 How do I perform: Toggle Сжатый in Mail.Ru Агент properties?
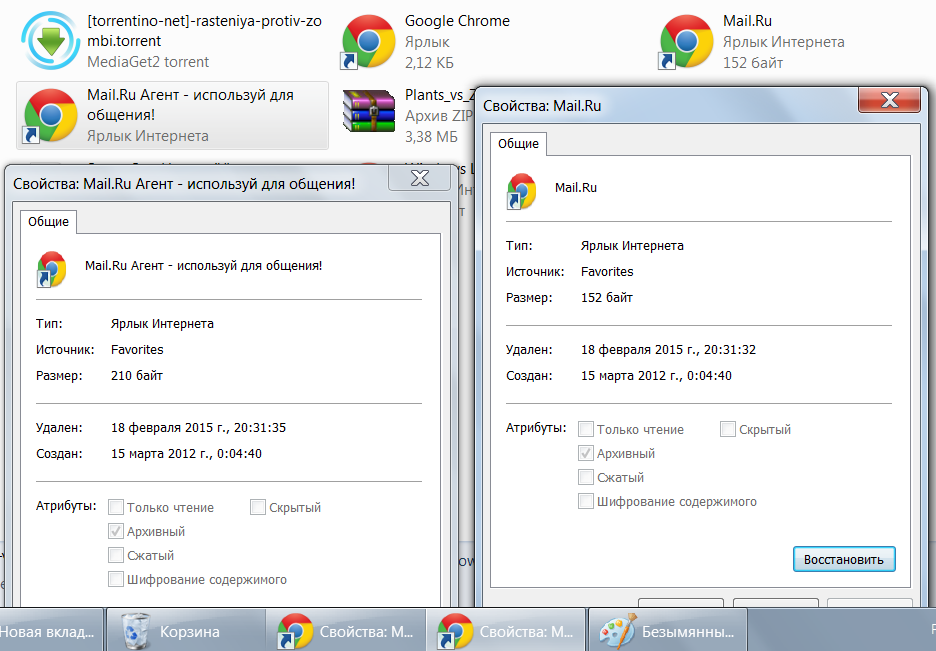tap(116, 555)
